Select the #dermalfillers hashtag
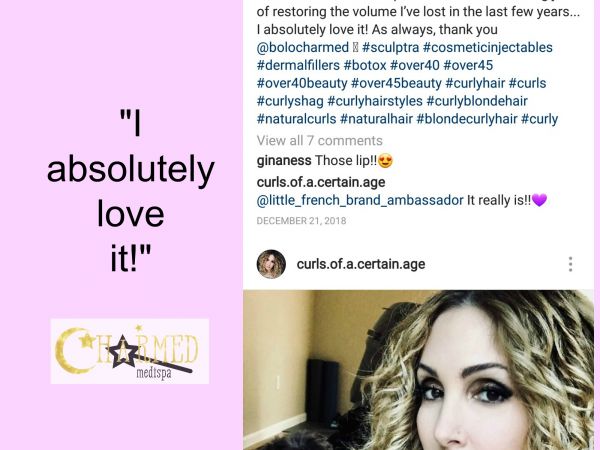The height and width of the screenshot is (450, 600). click(x=298, y=65)
